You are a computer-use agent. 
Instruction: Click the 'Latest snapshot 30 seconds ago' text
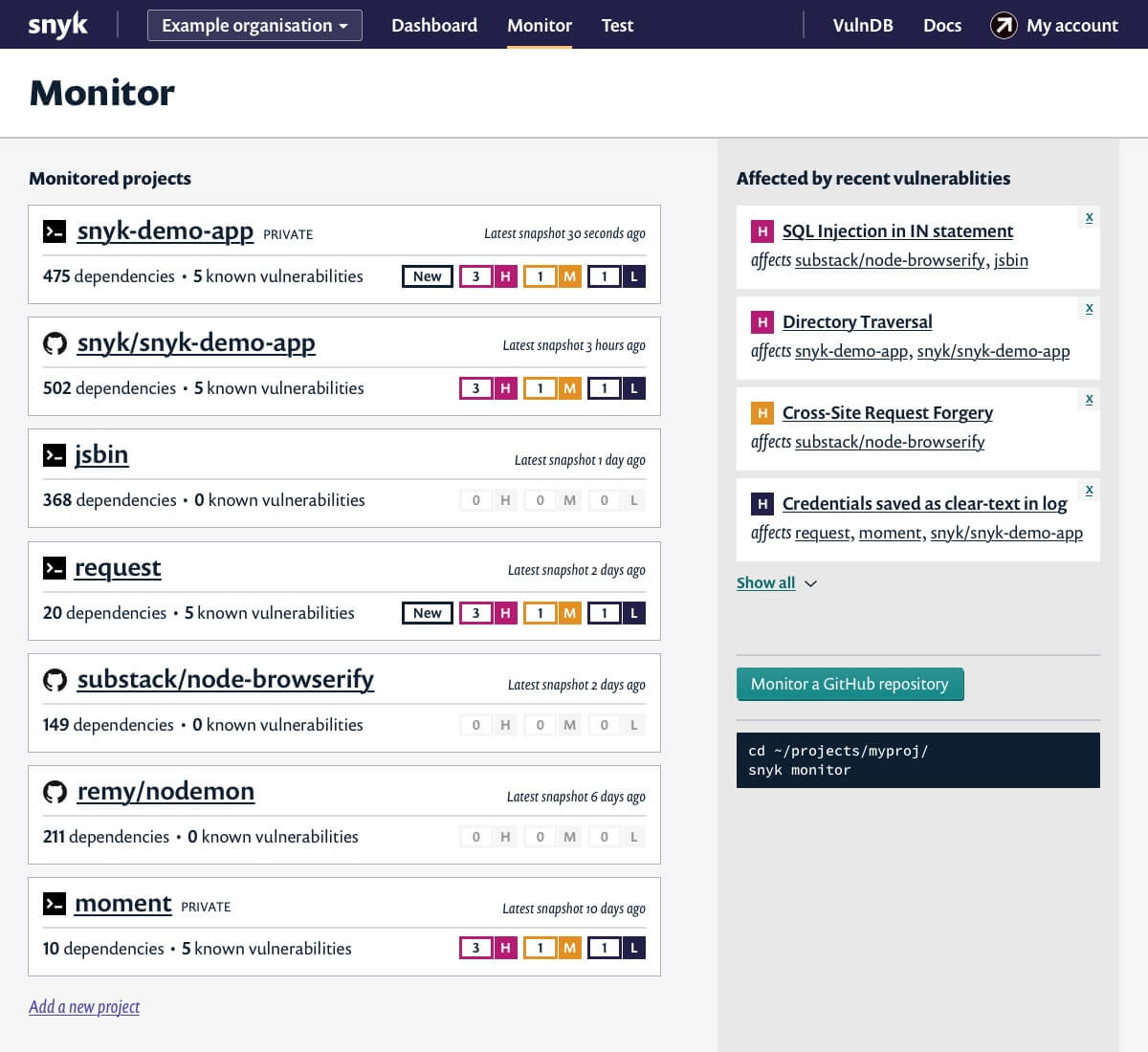[x=564, y=233]
